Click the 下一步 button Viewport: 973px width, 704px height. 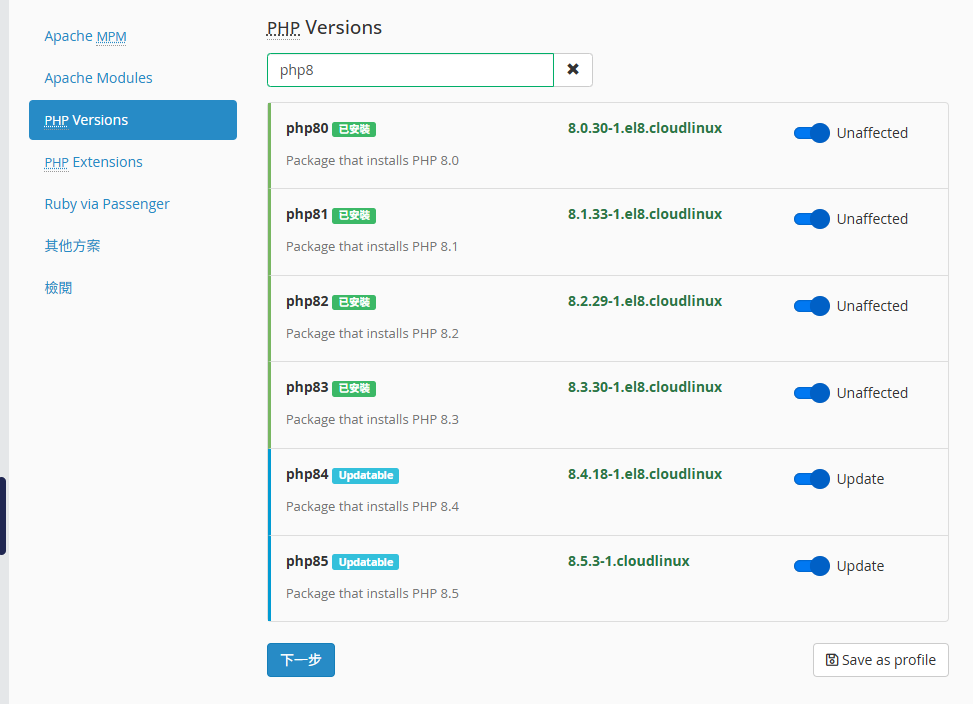pos(300,660)
